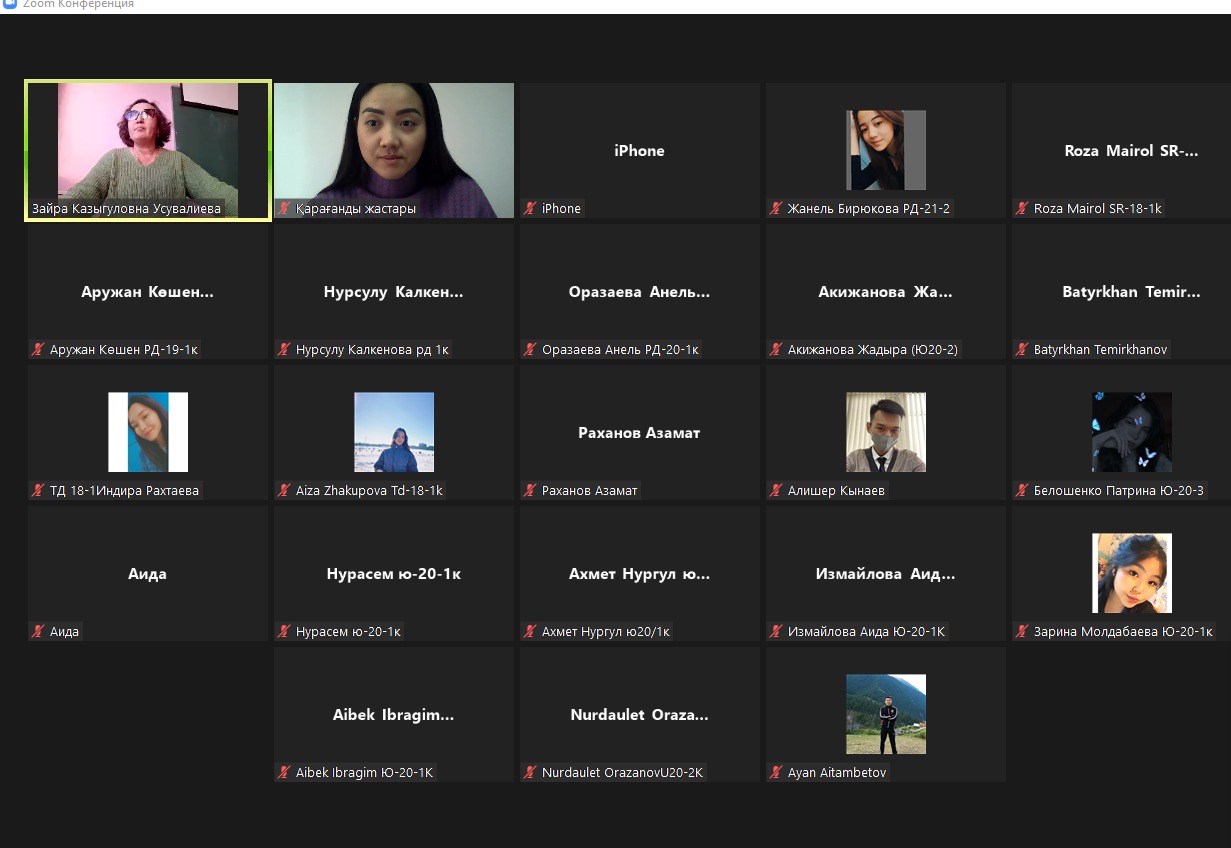Viewport: 1231px width, 848px height.
Task: Select the Roza Mairol SR participant tile
Action: coord(1131,151)
